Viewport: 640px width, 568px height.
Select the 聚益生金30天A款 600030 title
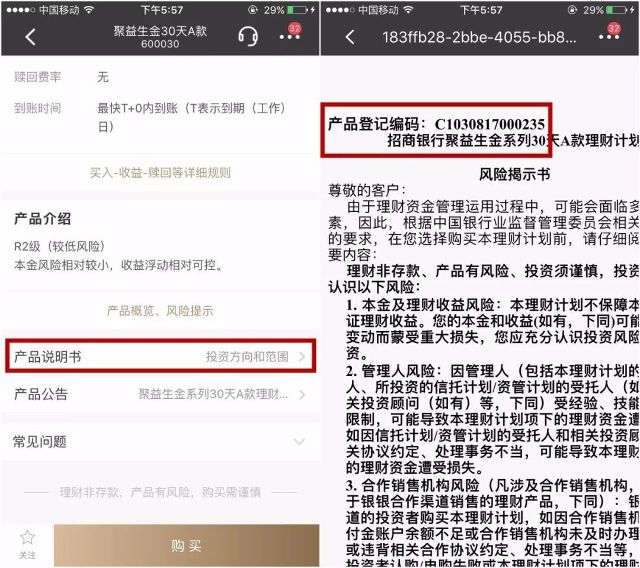[x=160, y=37]
